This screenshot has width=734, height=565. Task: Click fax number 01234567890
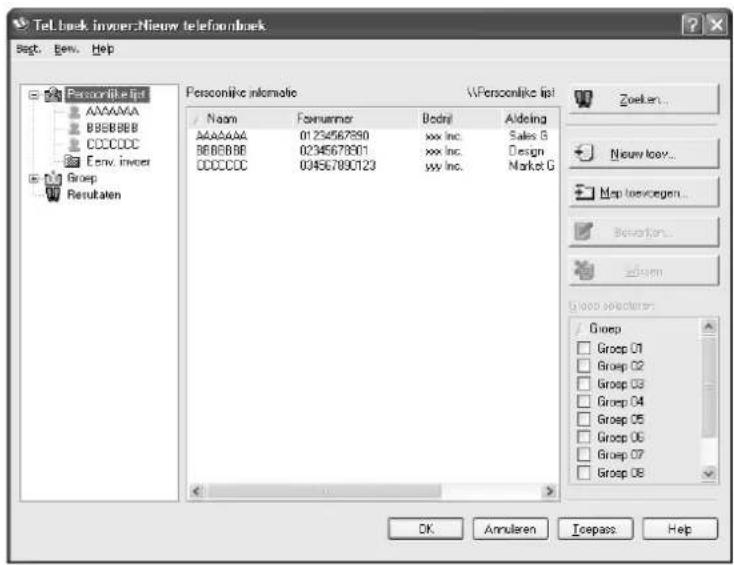click(334, 136)
